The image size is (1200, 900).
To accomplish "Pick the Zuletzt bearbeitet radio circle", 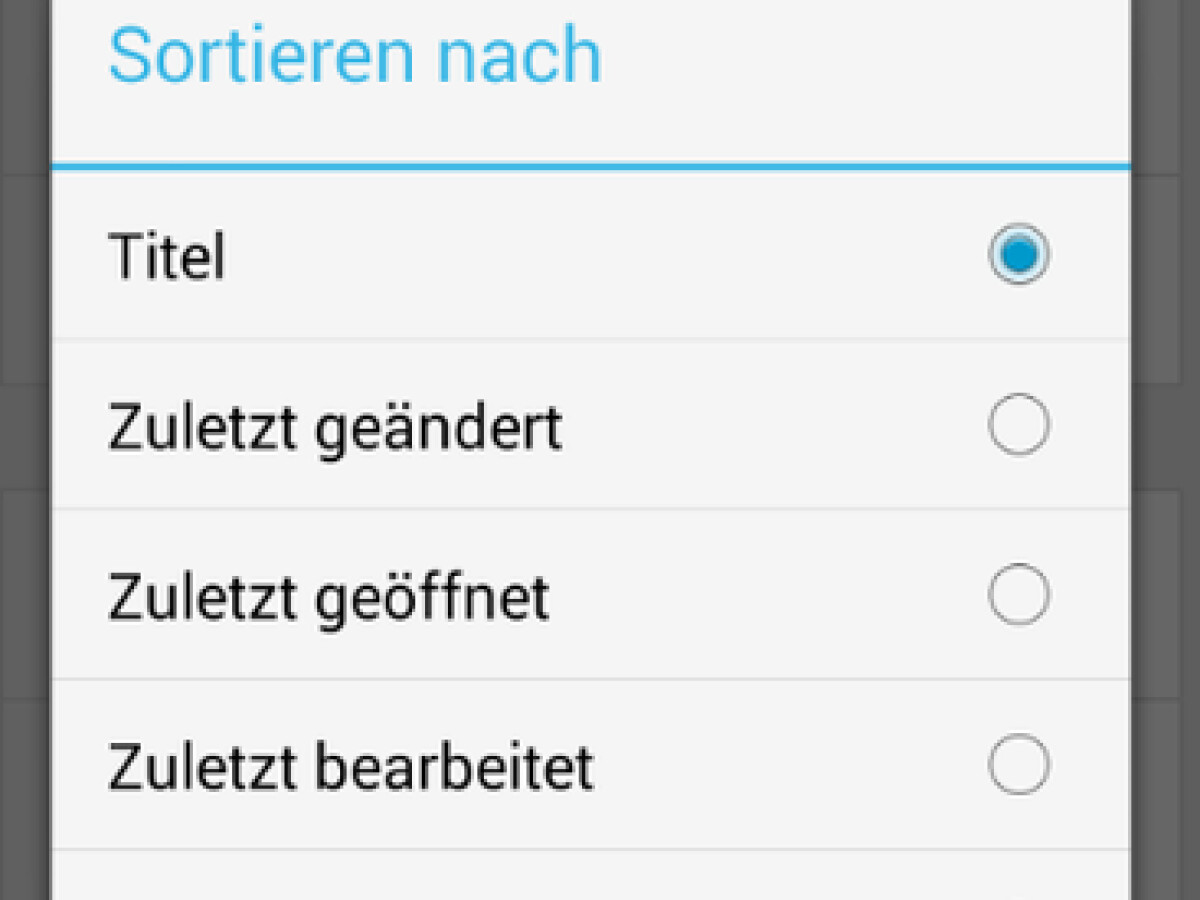I will (1019, 765).
